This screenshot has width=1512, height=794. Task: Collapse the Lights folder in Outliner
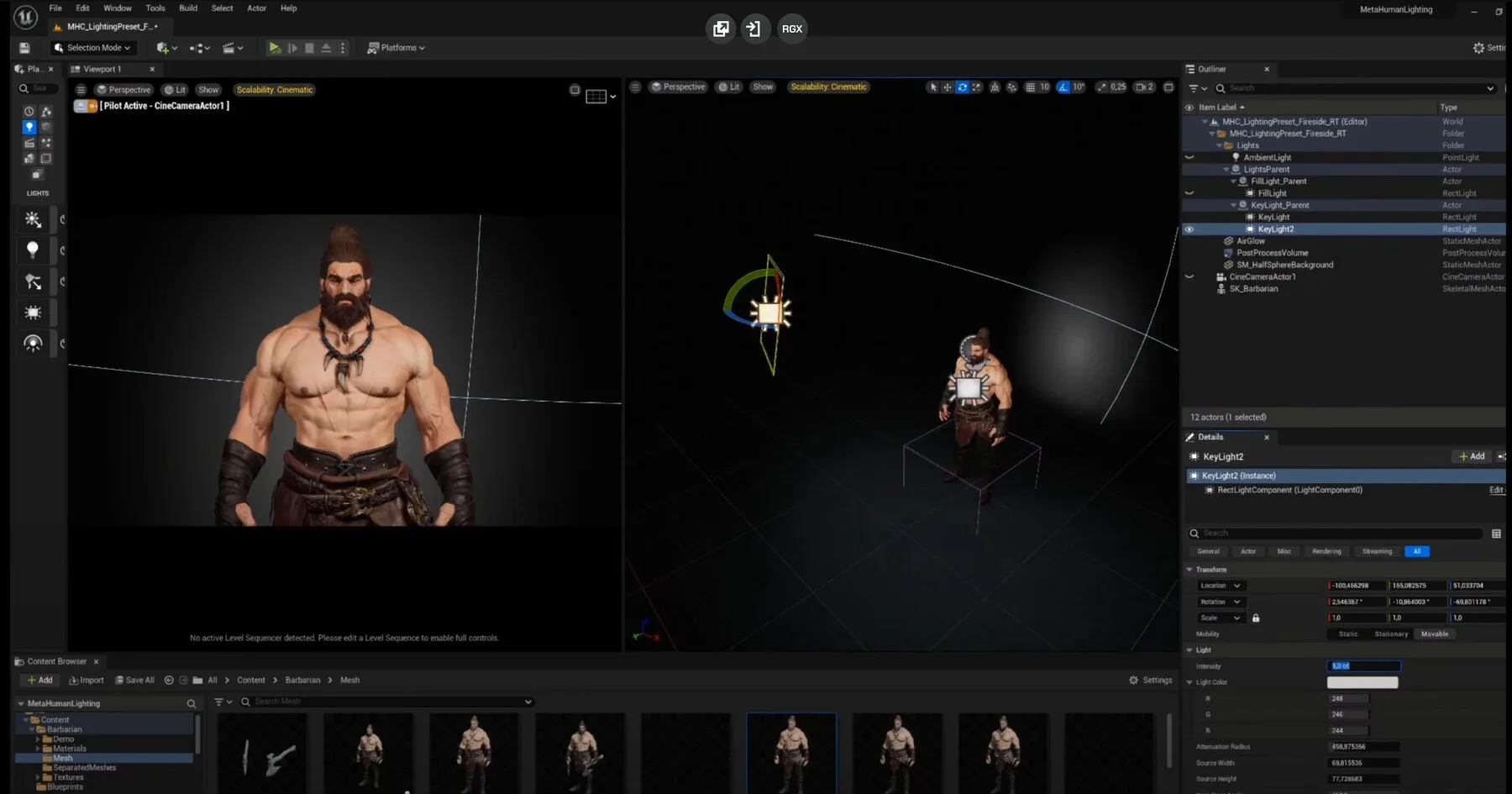1220,145
